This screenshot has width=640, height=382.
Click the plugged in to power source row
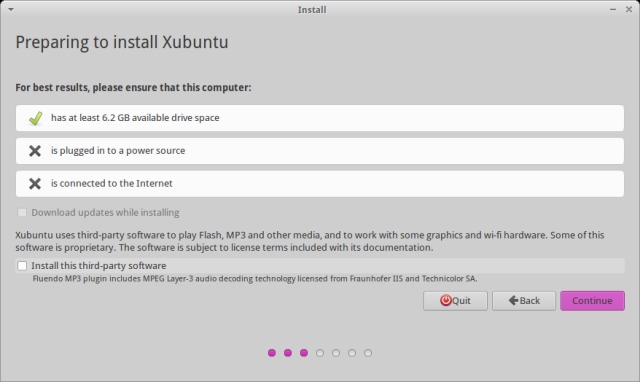320,151
